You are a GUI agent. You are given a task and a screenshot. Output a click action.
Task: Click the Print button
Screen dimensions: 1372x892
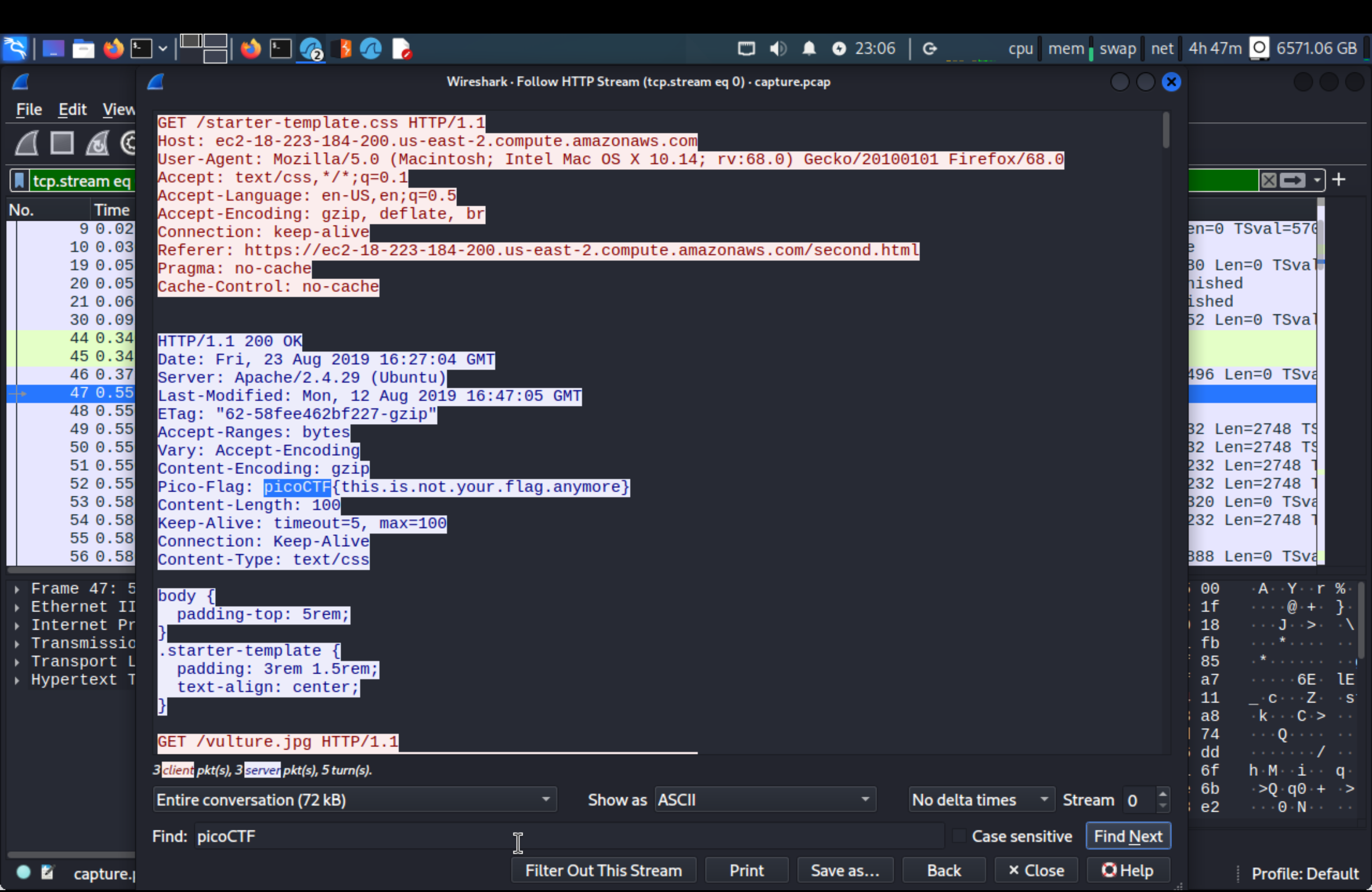click(x=747, y=870)
